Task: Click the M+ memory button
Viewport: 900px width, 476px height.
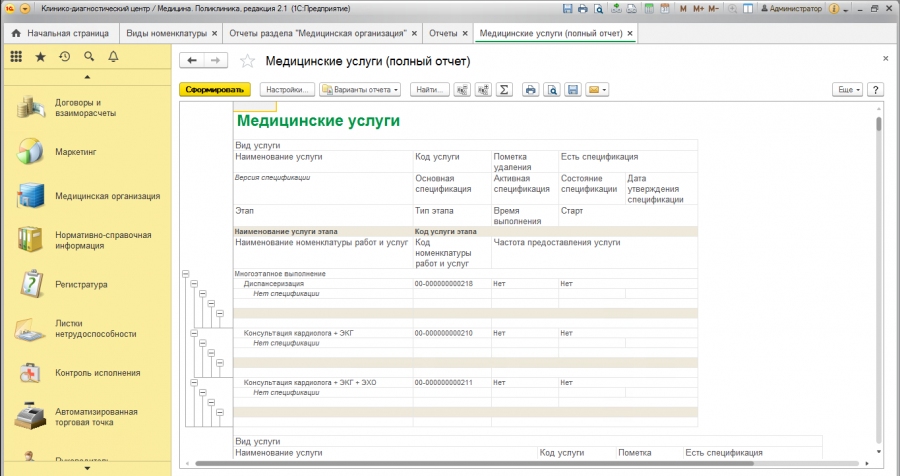Action: (x=698, y=9)
